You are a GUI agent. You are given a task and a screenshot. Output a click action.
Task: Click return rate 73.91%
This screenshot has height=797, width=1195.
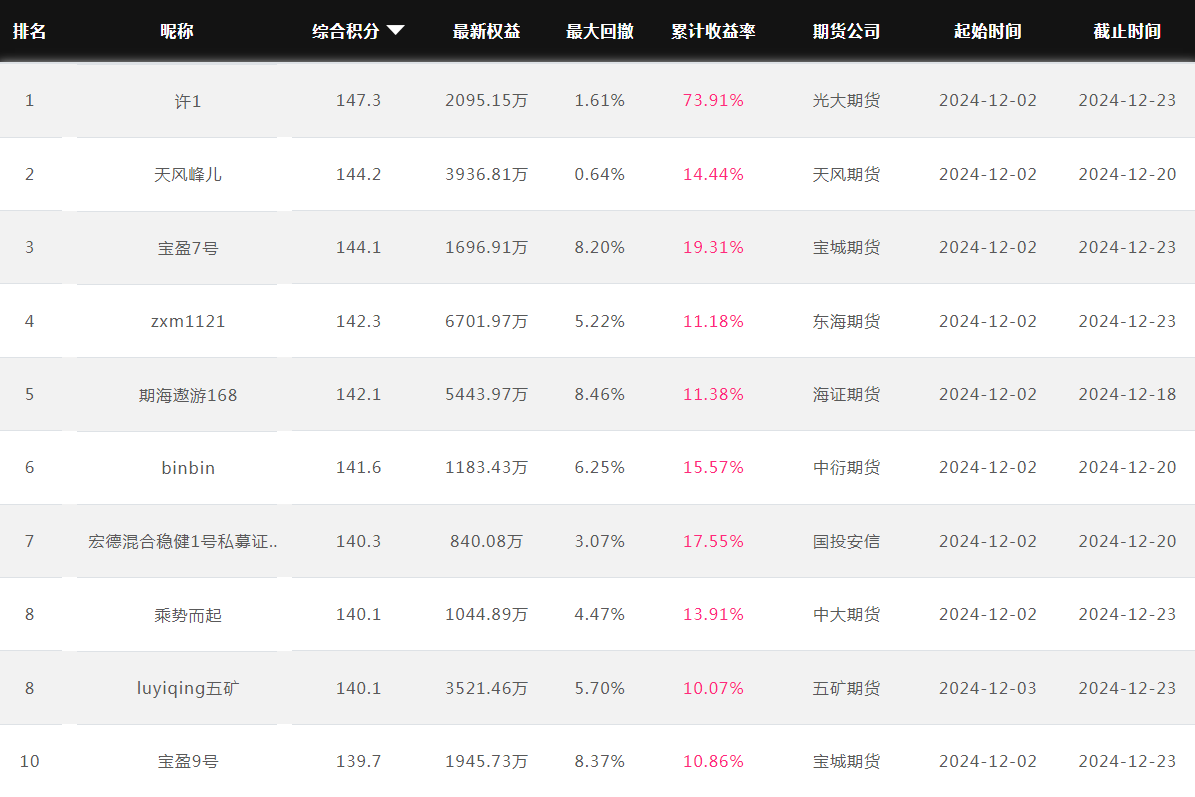coord(713,101)
